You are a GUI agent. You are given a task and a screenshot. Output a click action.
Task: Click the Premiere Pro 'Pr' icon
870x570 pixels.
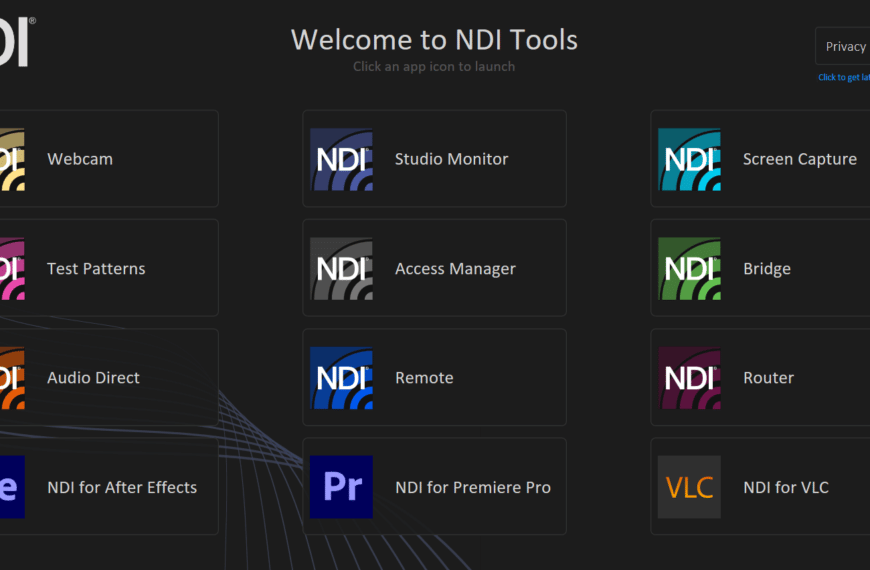pyautogui.click(x=341, y=487)
